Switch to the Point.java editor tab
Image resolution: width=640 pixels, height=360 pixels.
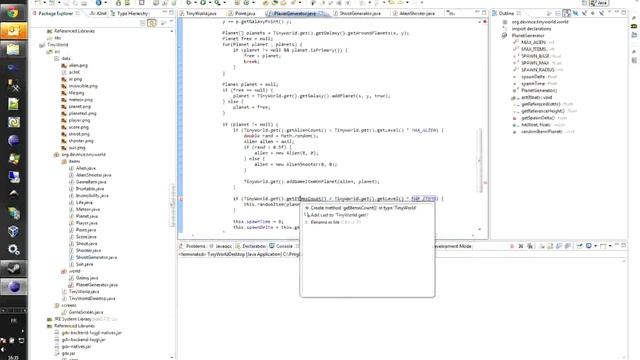242,13
